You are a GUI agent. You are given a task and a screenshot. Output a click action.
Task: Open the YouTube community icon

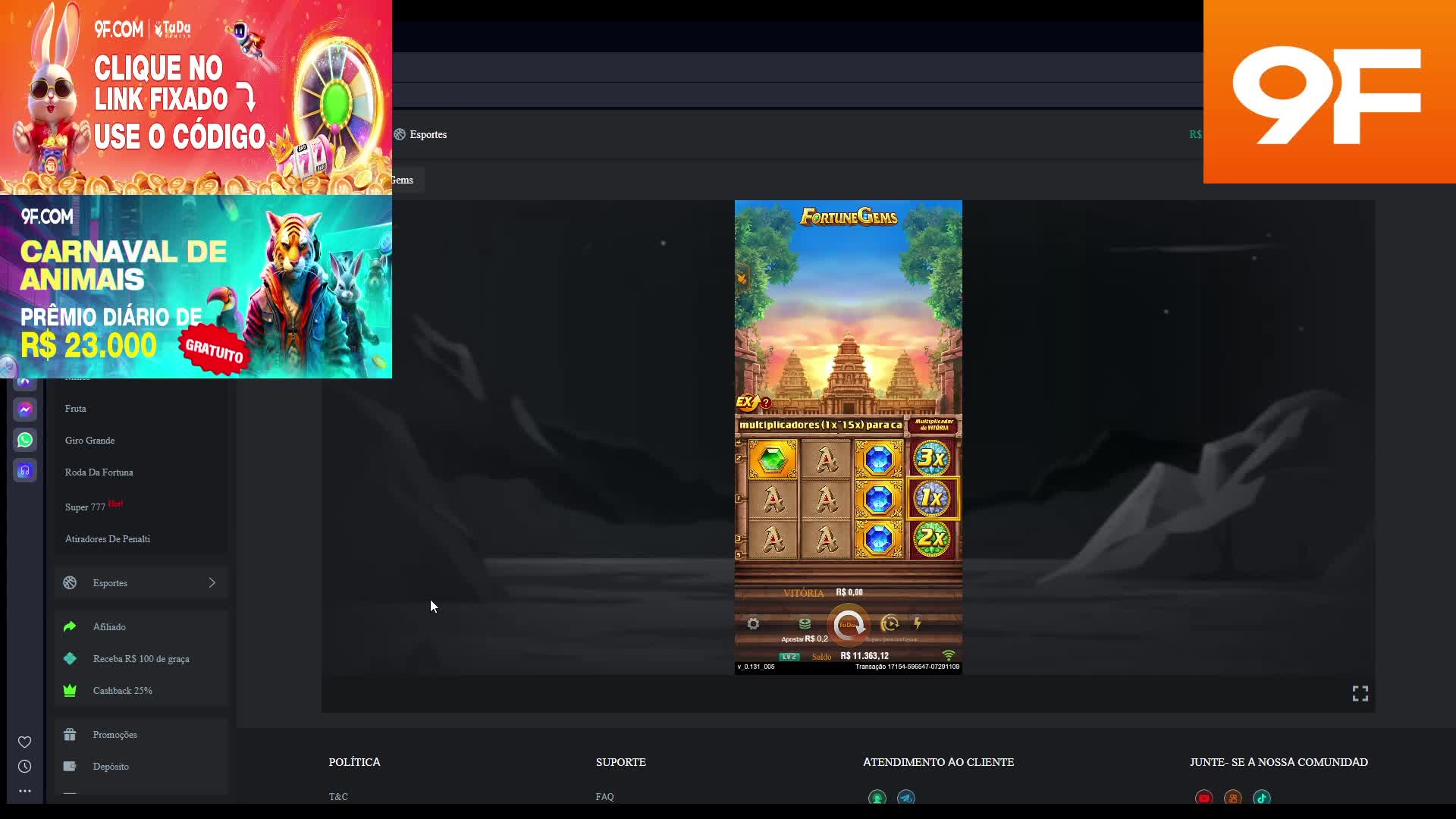pyautogui.click(x=1204, y=798)
